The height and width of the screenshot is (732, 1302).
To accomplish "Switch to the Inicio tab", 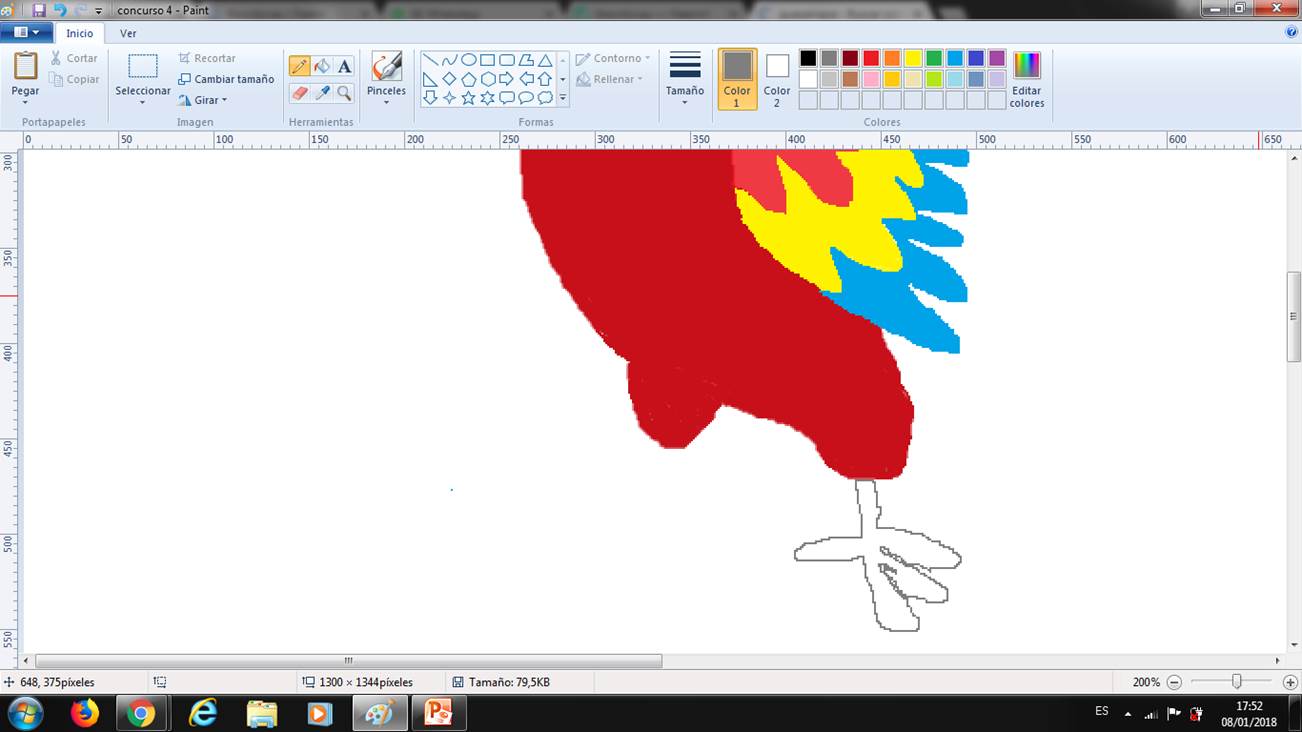I will click(x=80, y=33).
